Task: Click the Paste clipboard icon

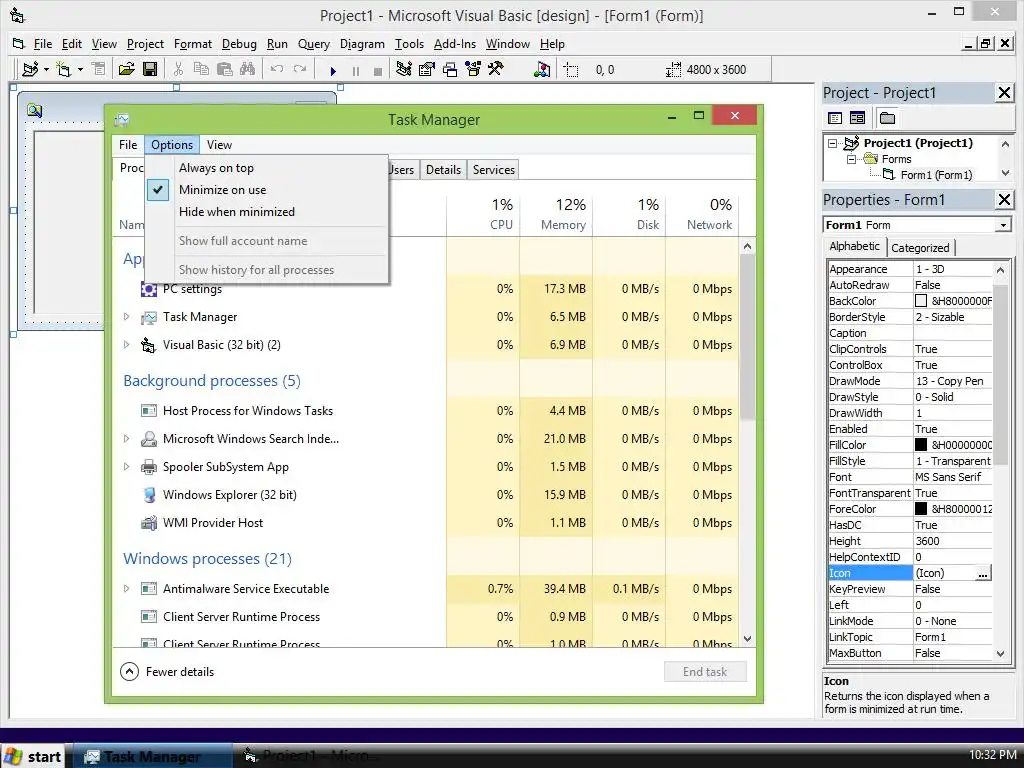Action: tap(225, 69)
